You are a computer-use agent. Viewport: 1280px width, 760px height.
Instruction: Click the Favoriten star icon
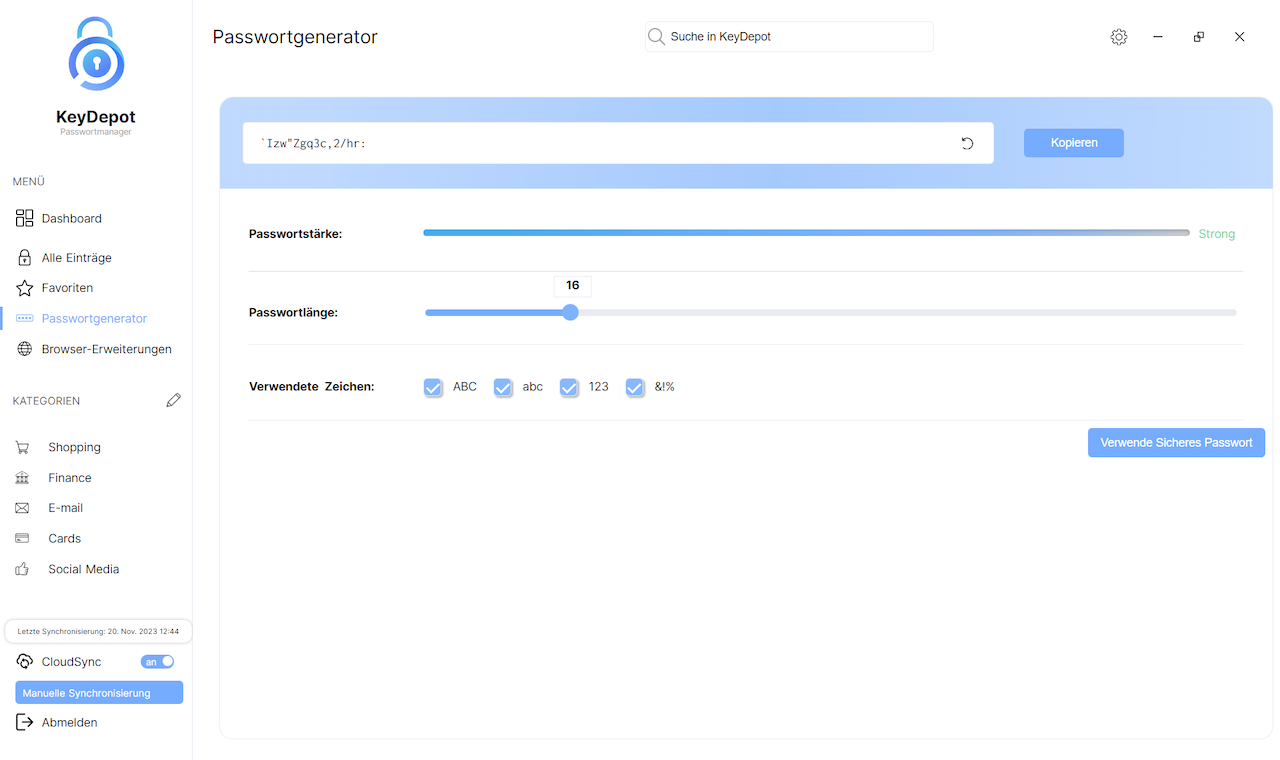coord(24,288)
